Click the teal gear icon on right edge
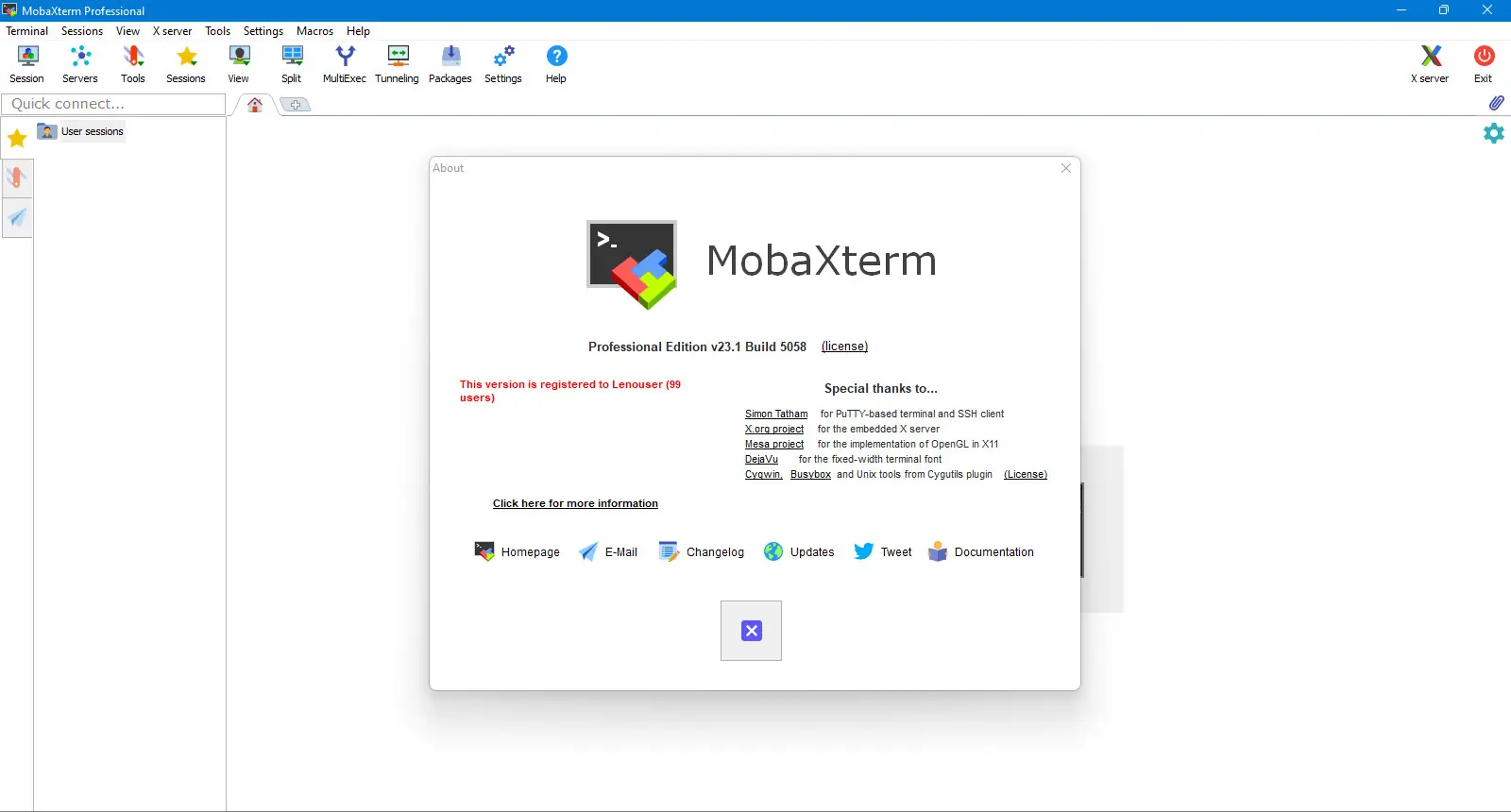 [x=1494, y=133]
